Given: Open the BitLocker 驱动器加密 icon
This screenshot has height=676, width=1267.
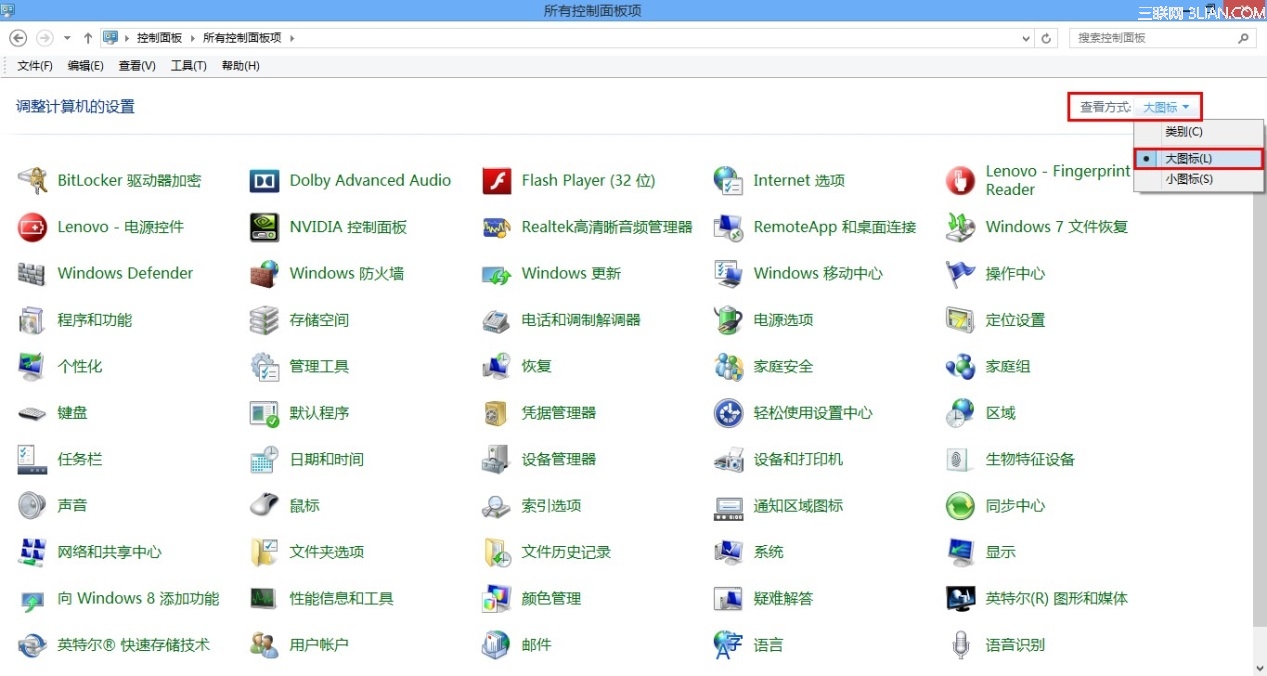Looking at the screenshot, I should coord(32,181).
